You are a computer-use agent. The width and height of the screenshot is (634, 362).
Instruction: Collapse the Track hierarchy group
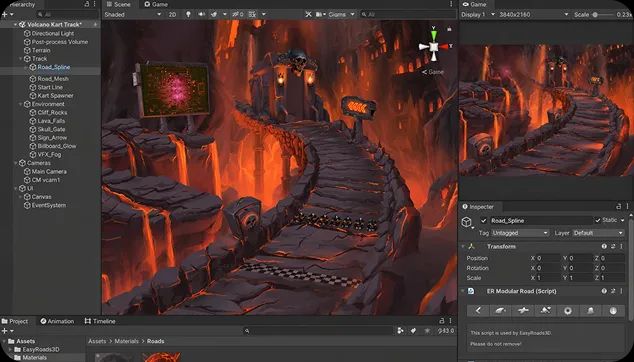click(21, 59)
